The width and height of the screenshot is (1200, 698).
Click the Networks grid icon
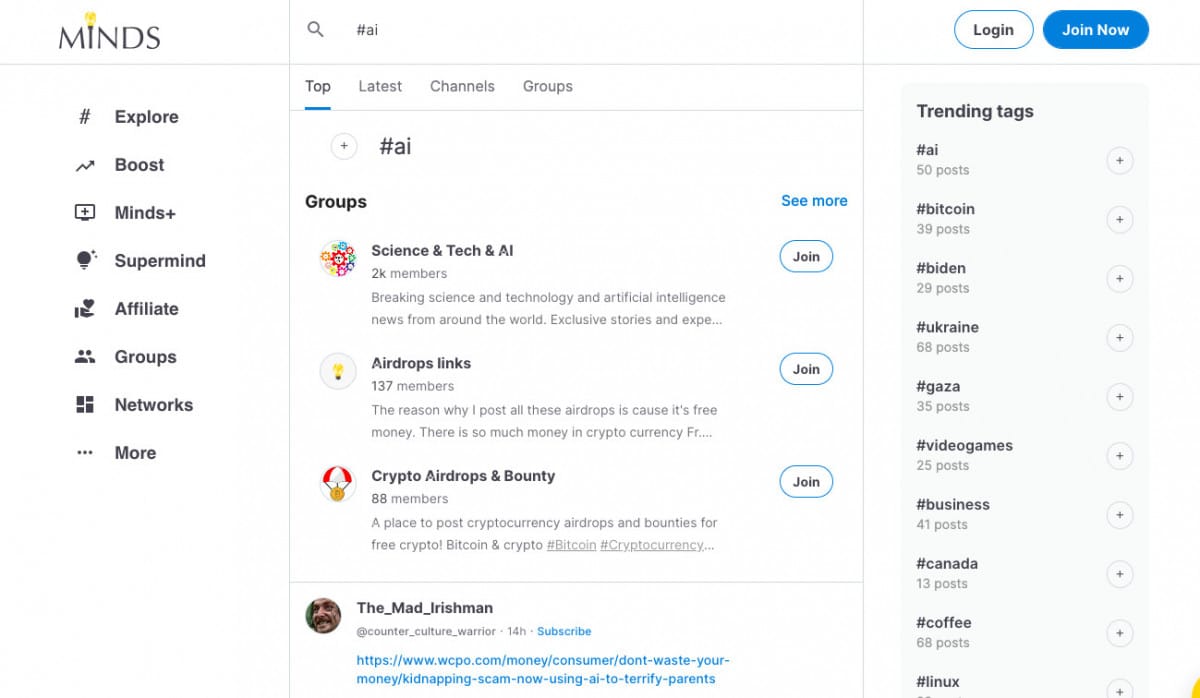coord(85,405)
